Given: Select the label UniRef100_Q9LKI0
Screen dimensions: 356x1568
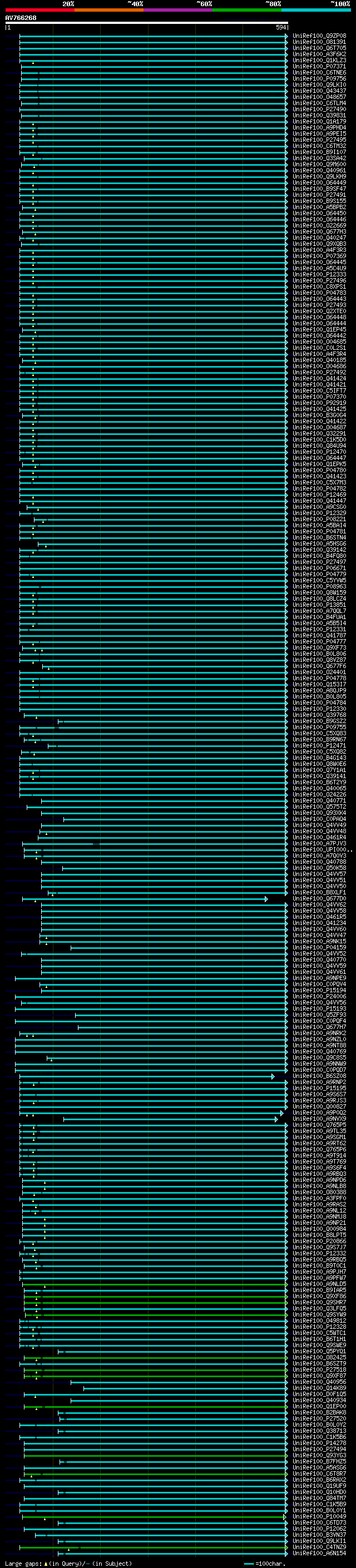Looking at the screenshot, I should tap(319, 85).
